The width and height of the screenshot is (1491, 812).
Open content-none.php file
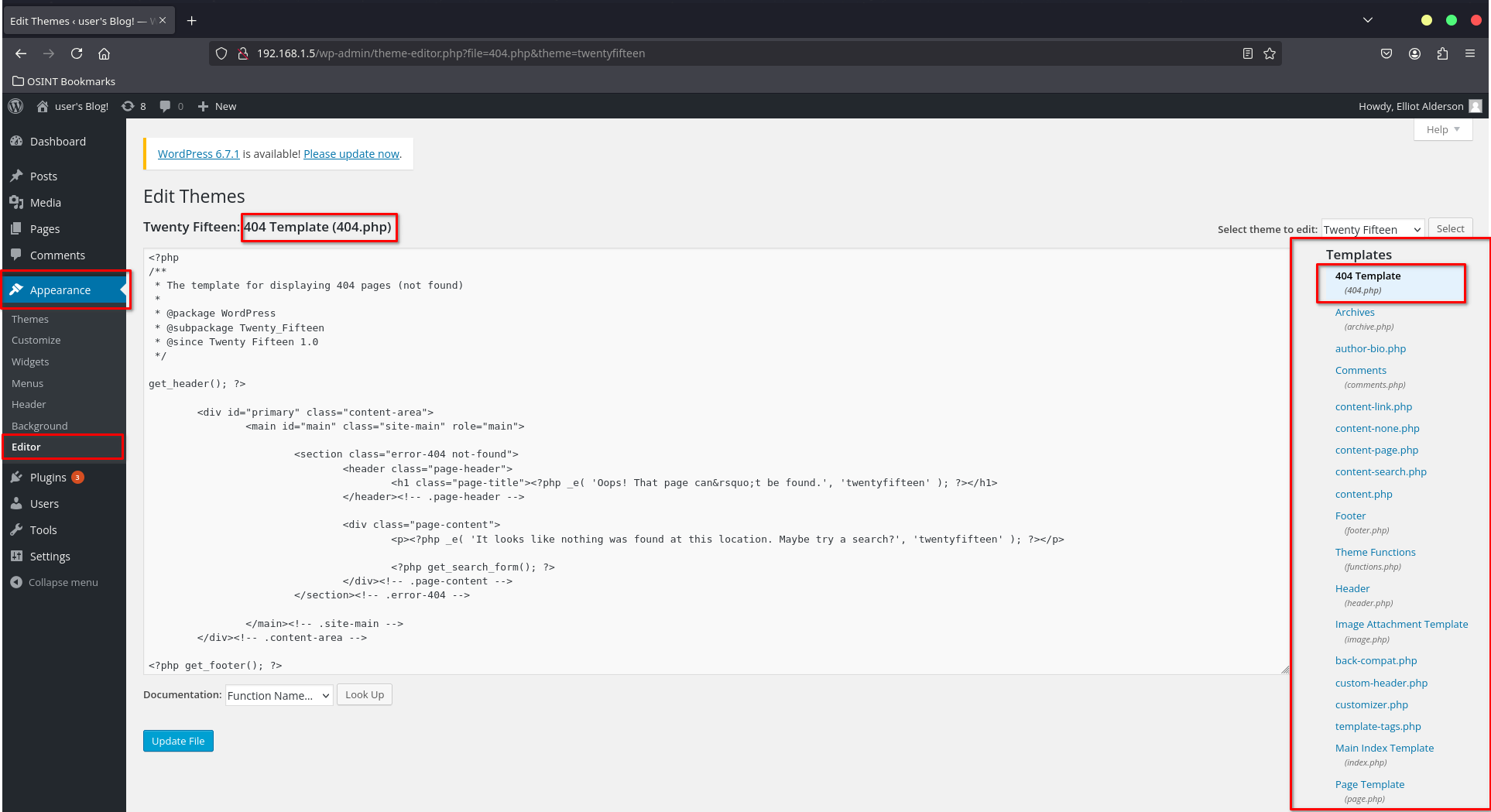1377,429
